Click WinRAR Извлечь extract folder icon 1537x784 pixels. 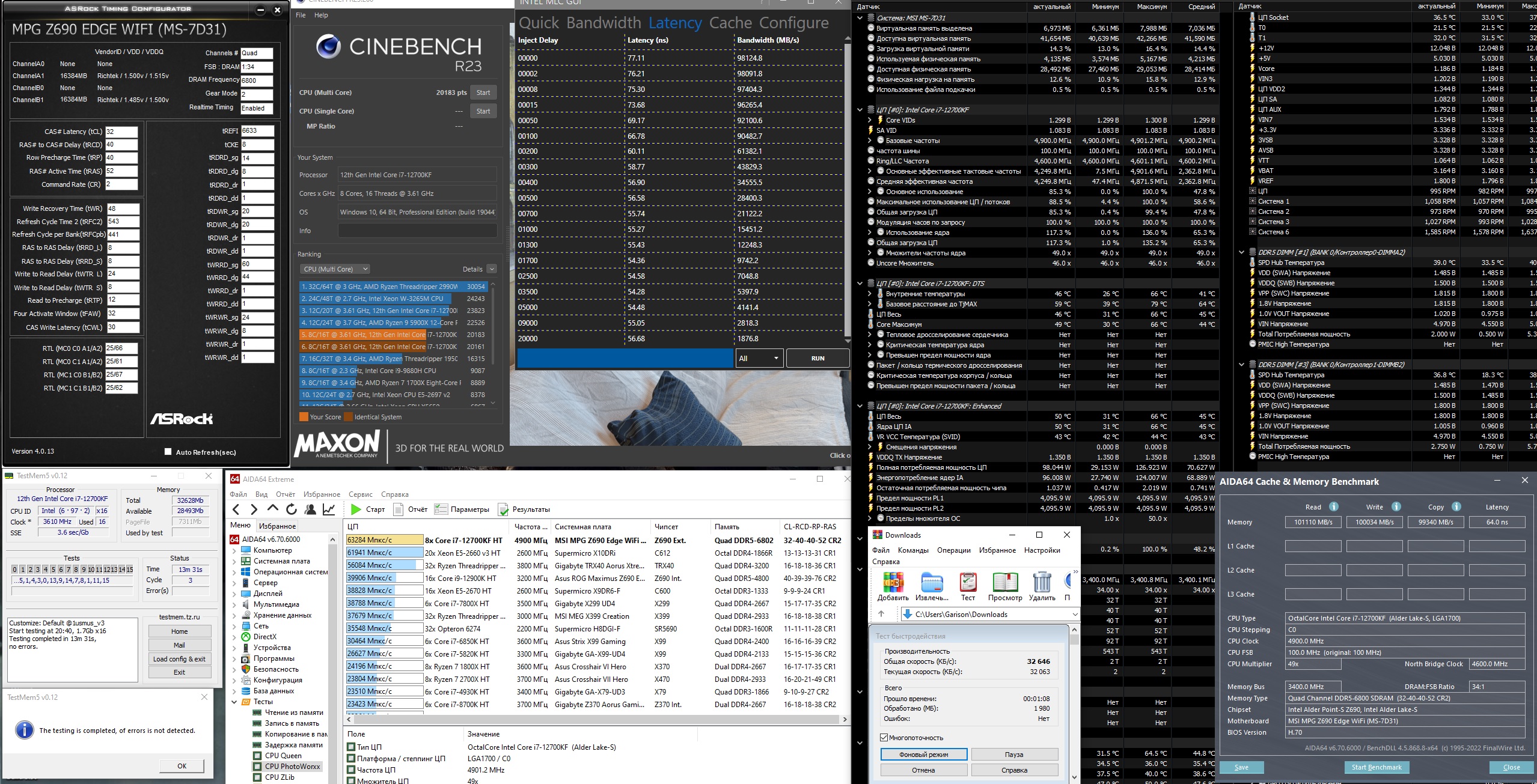tap(932, 583)
